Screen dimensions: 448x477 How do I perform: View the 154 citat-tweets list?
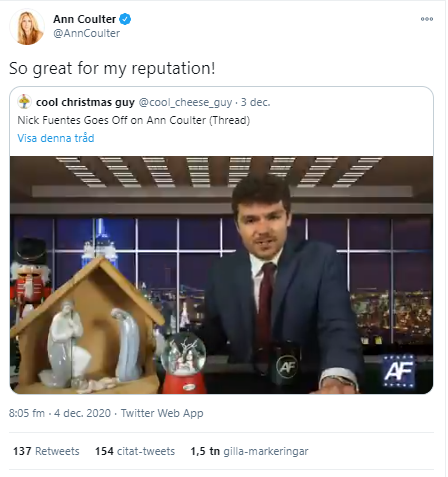click(135, 451)
